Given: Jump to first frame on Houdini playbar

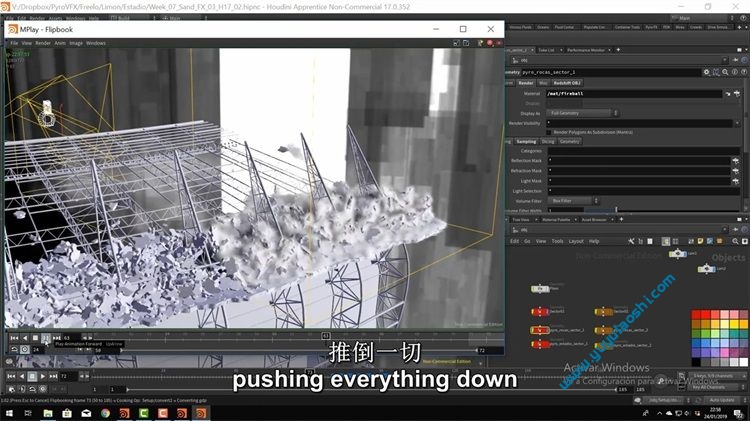Looking at the screenshot, I should 11,377.
